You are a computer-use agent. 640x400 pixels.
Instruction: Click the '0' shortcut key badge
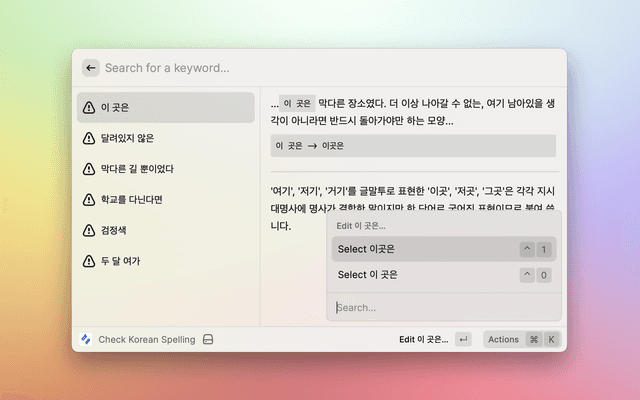[543, 275]
